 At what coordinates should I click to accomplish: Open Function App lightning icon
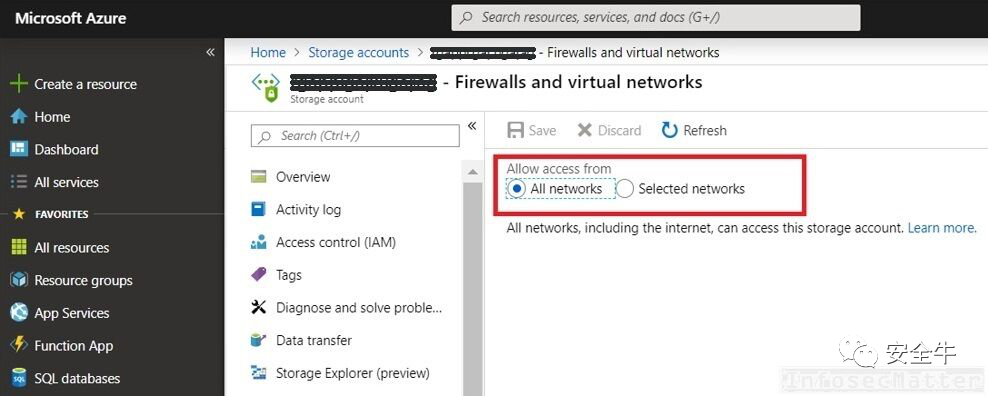20,346
